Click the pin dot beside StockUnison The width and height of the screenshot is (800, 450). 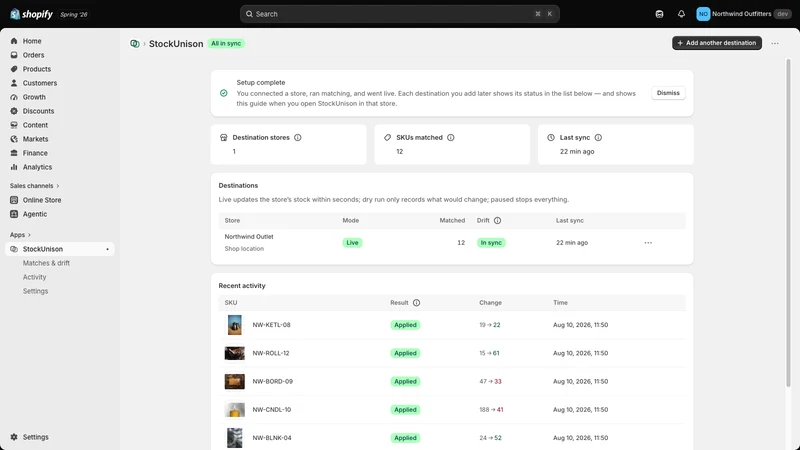pos(108,249)
